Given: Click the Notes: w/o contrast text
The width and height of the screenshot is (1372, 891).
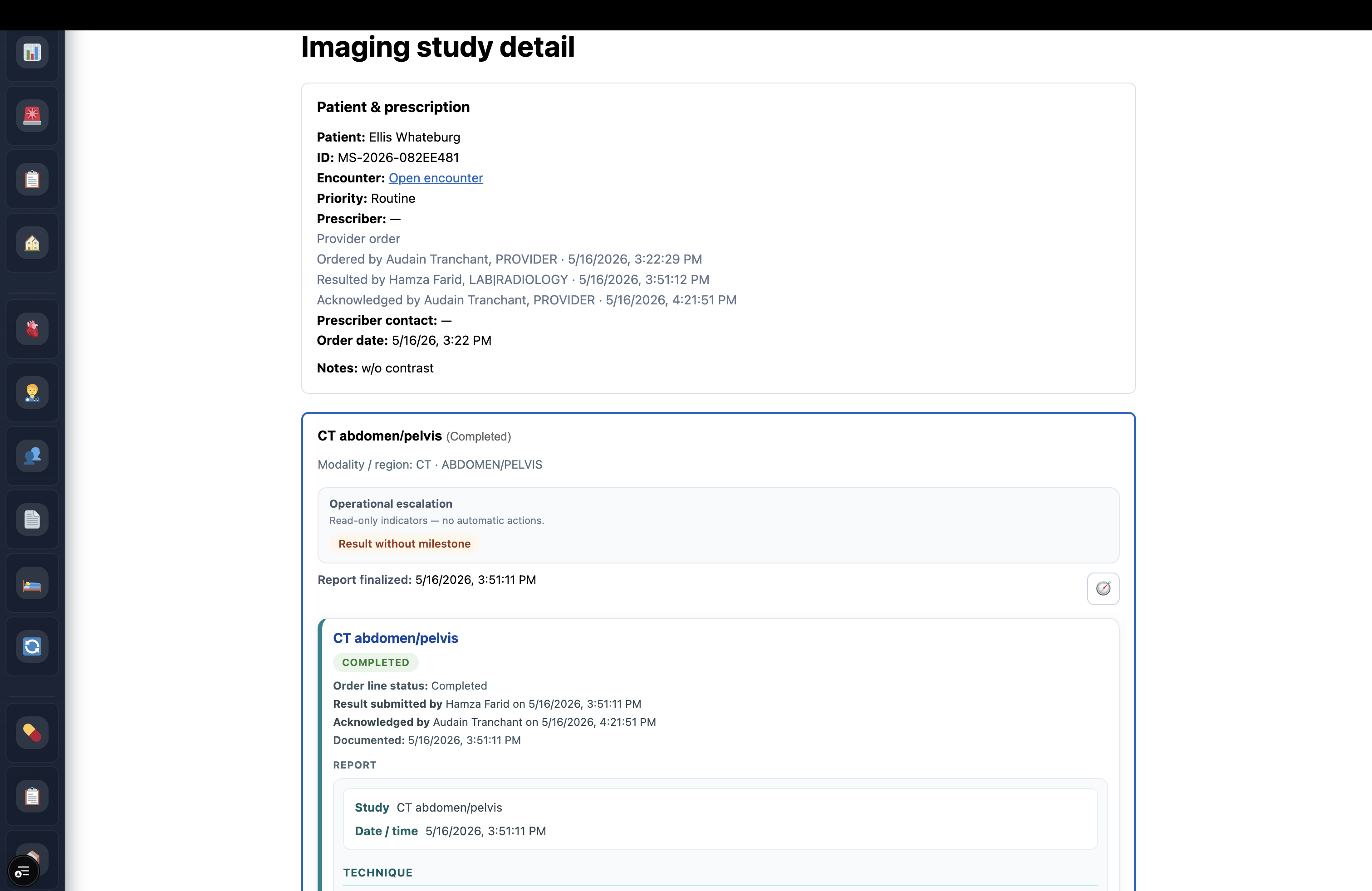Looking at the screenshot, I should [375, 368].
